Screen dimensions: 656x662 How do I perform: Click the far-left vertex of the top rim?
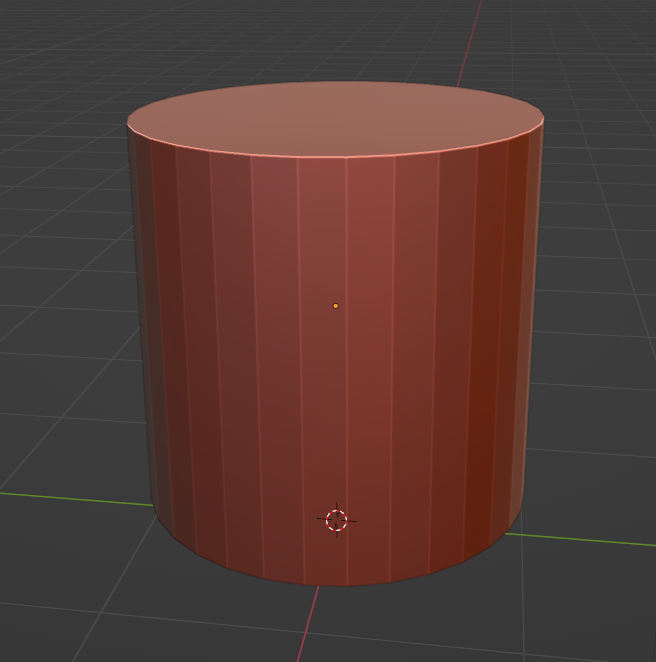pos(128,124)
